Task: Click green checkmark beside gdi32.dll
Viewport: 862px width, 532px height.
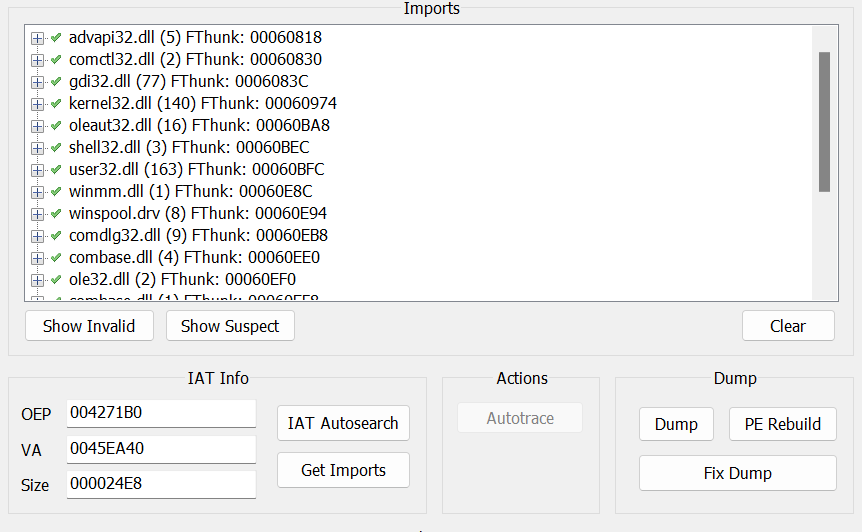Action: (56, 81)
